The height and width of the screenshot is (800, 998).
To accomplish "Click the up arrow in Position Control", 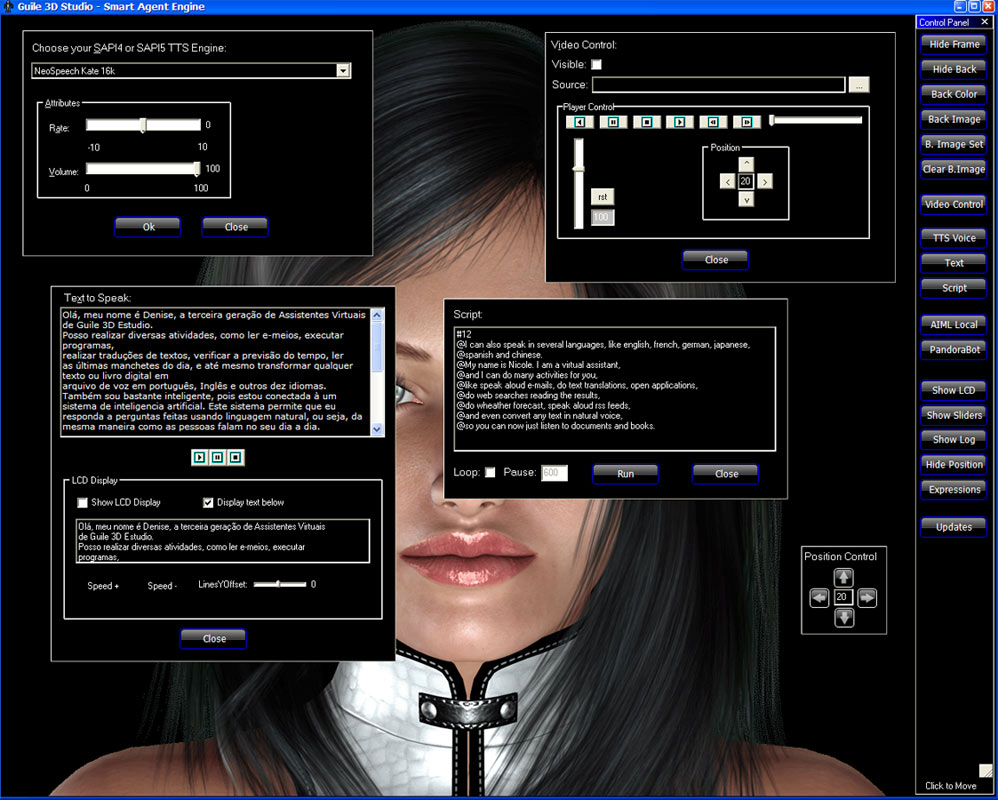I will [x=844, y=577].
